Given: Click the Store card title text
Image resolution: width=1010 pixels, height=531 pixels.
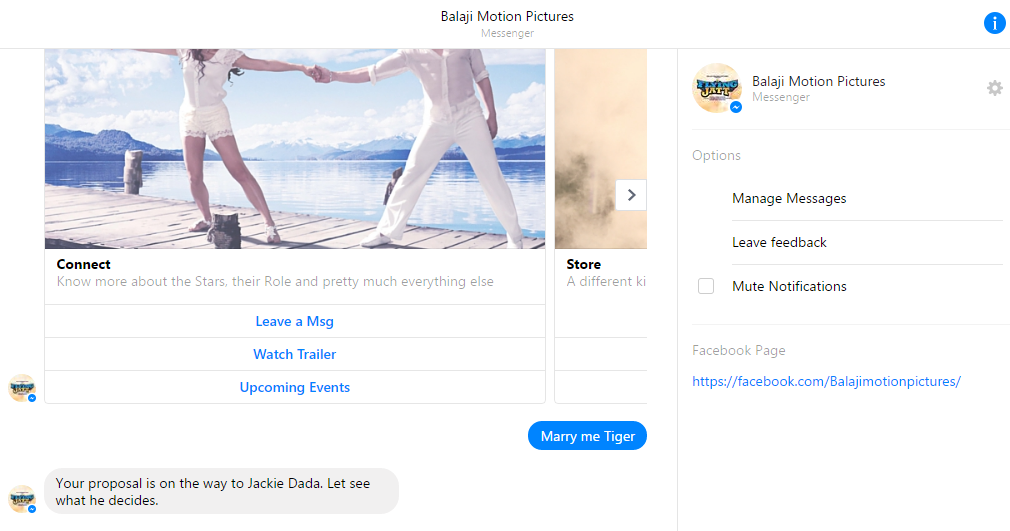Looking at the screenshot, I should (x=584, y=264).
